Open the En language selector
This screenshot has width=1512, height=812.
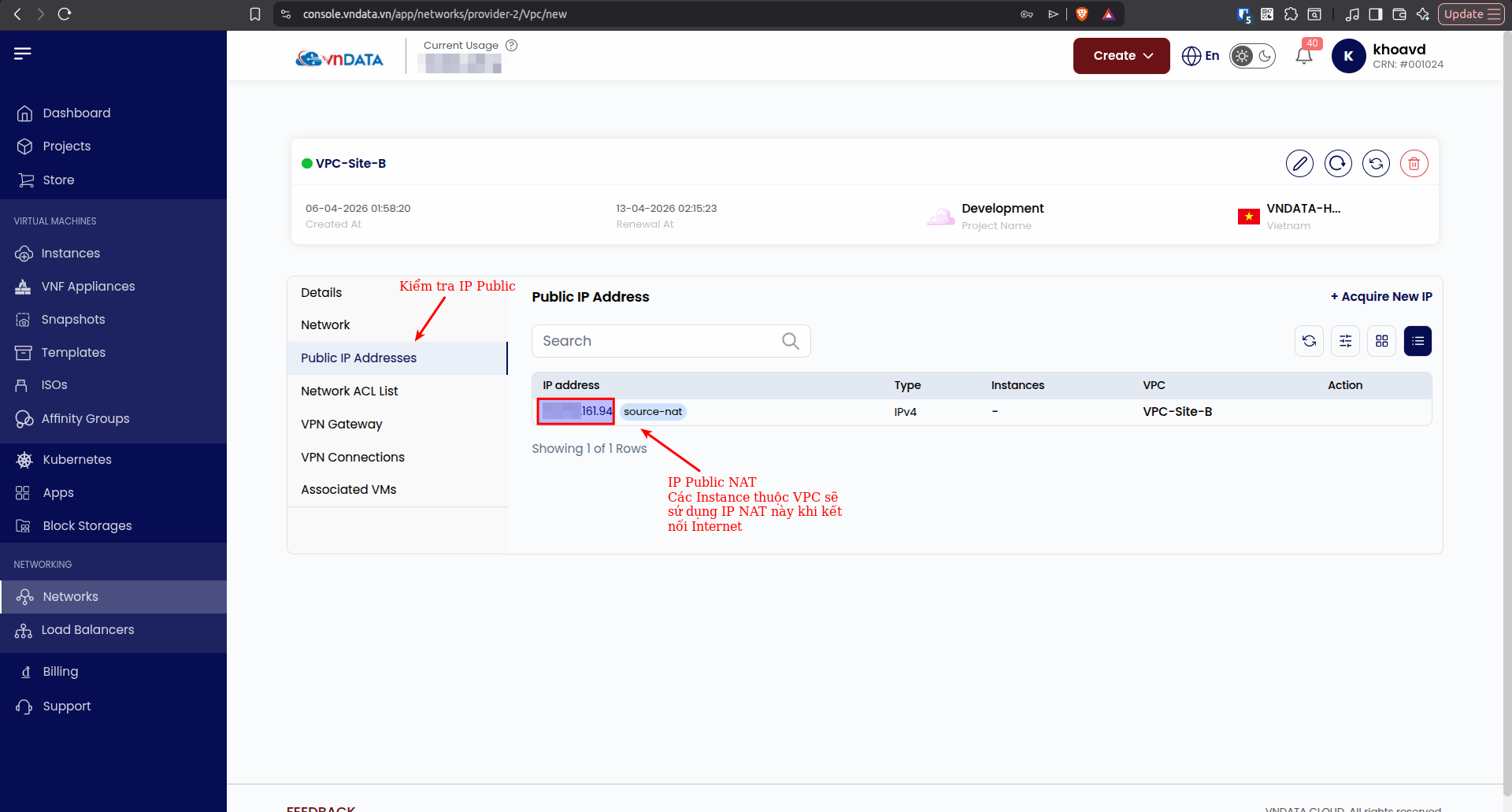1201,56
